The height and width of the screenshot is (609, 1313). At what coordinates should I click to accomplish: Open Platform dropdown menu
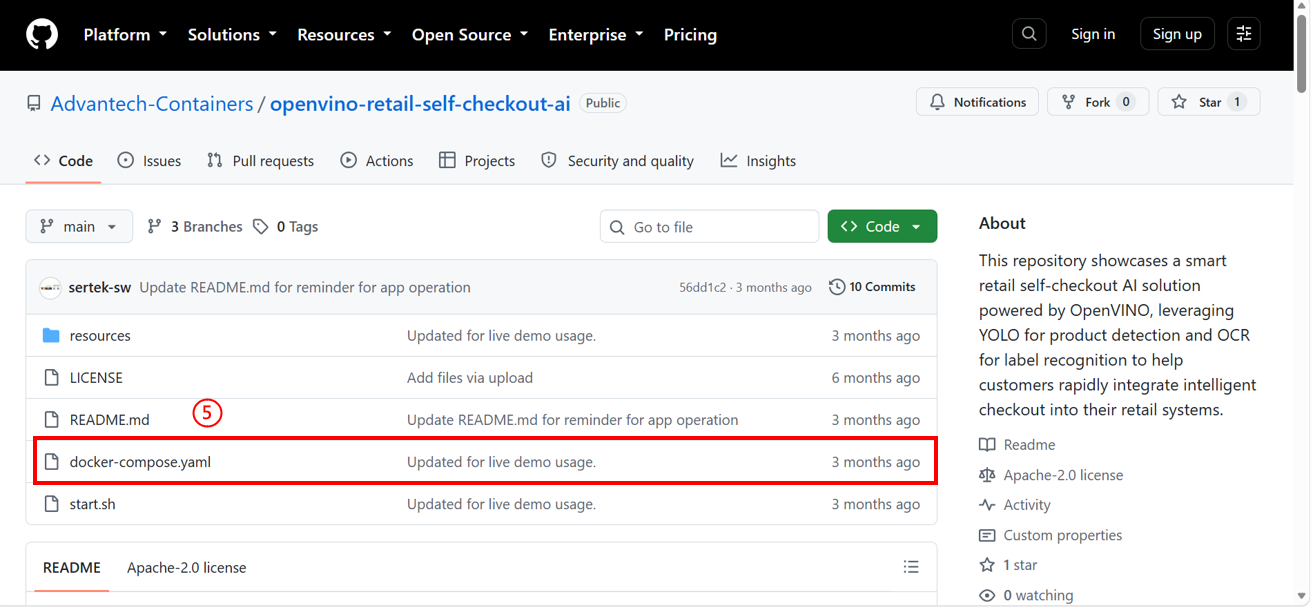[x=125, y=34]
